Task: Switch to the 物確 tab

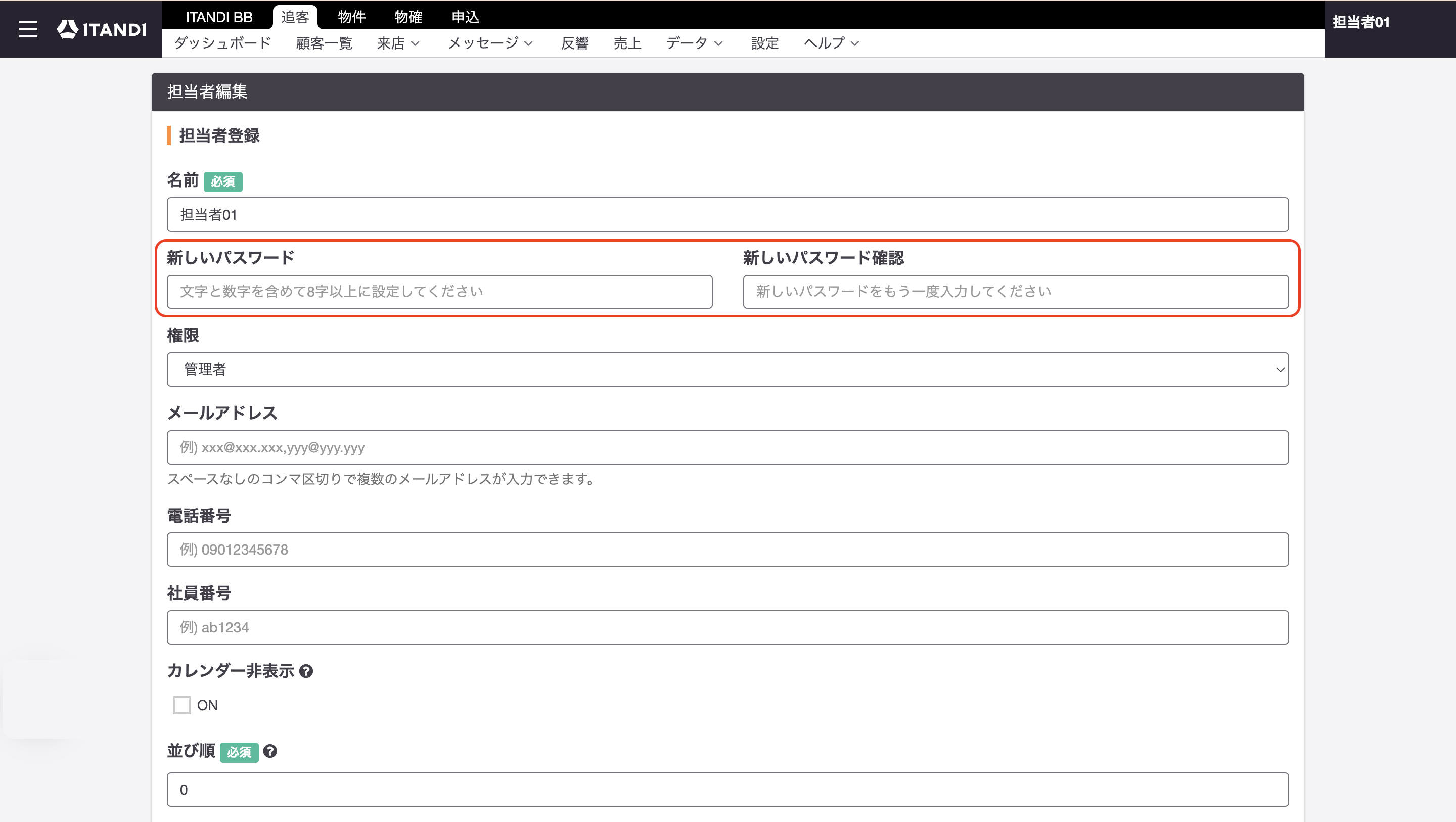Action: [408, 17]
